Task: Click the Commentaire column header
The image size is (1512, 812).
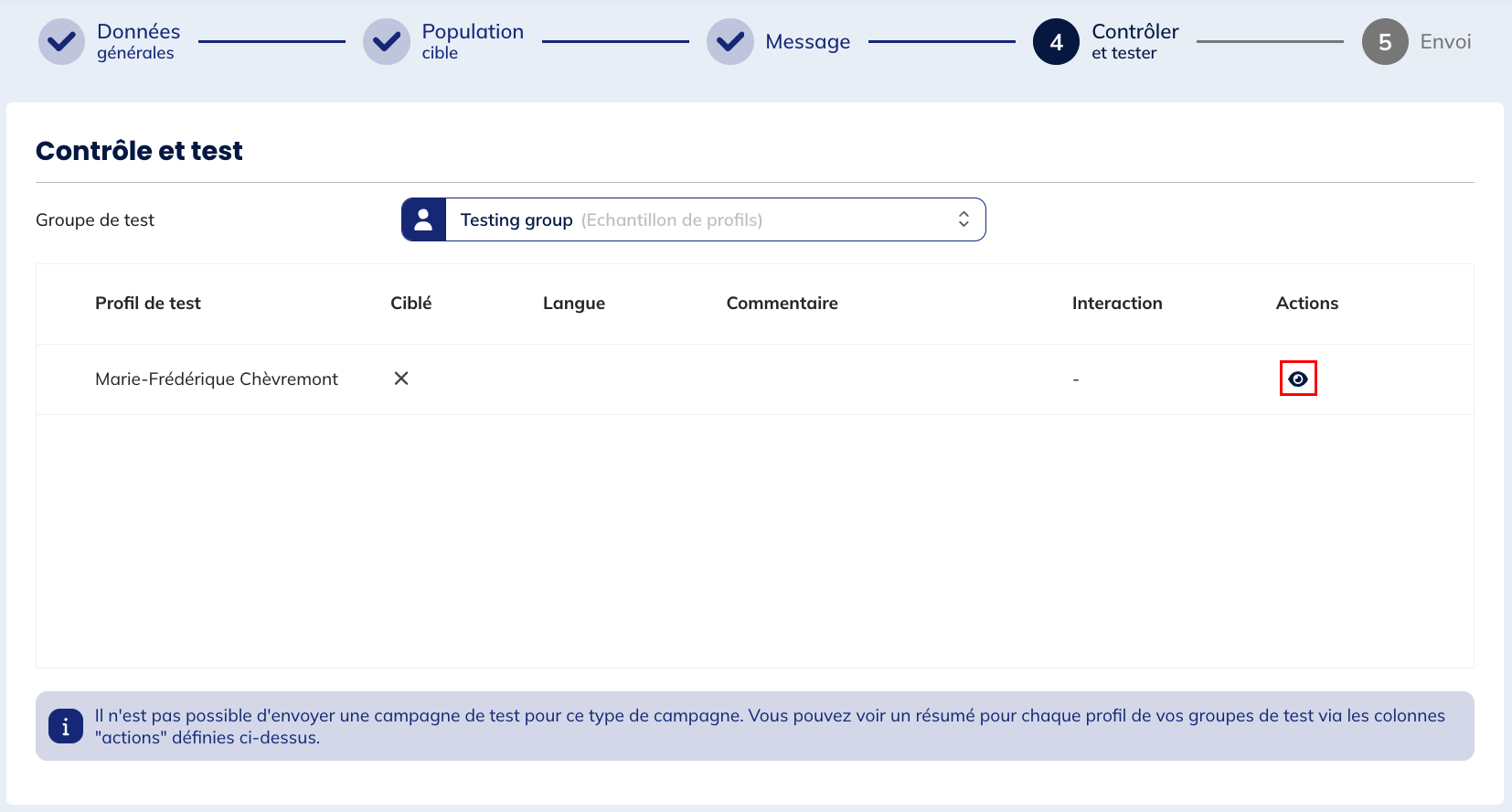Action: pyautogui.click(x=782, y=304)
